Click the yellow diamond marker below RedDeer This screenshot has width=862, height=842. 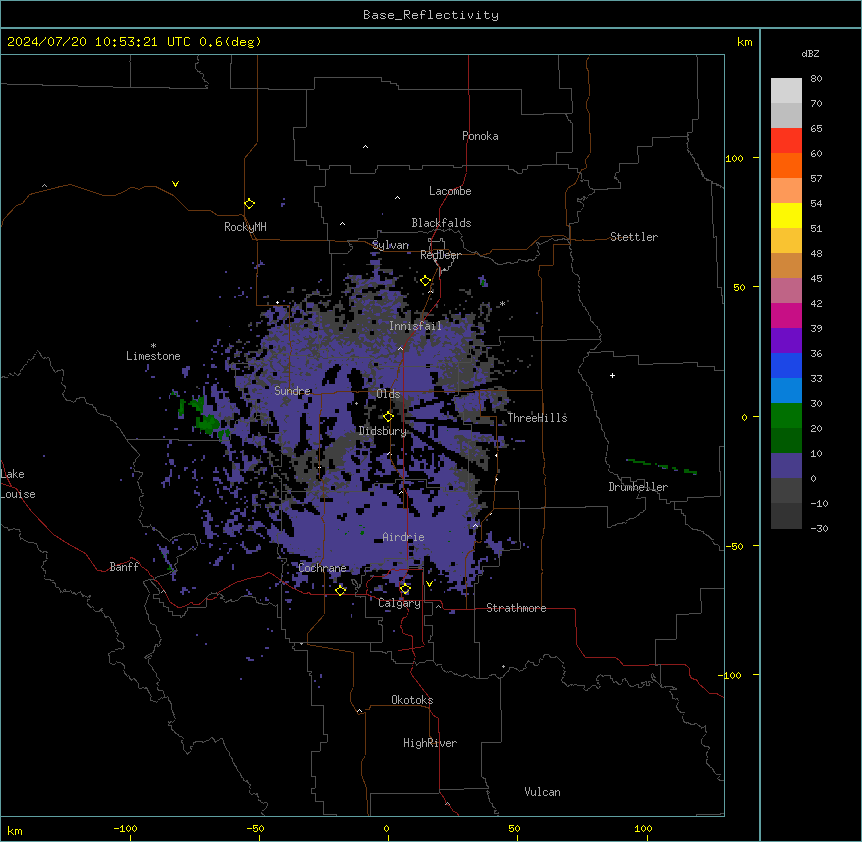coord(426,281)
